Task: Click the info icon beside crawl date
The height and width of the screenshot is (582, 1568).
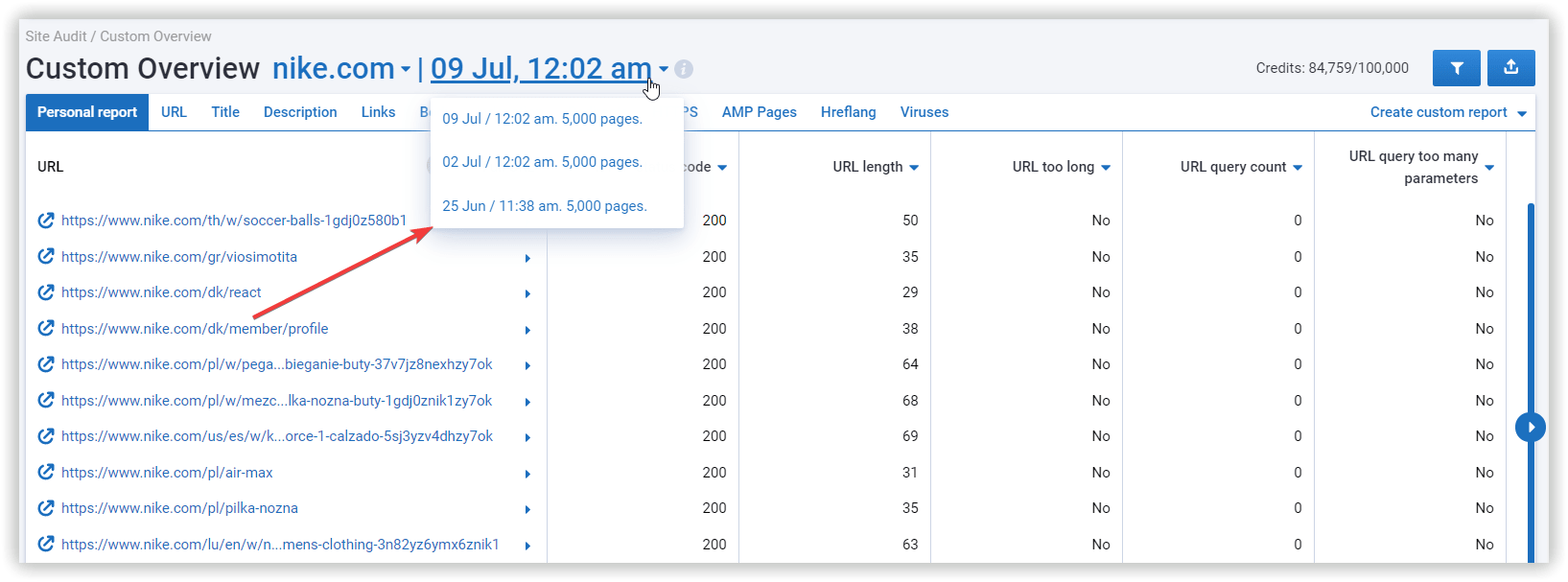Action: pyautogui.click(x=683, y=69)
